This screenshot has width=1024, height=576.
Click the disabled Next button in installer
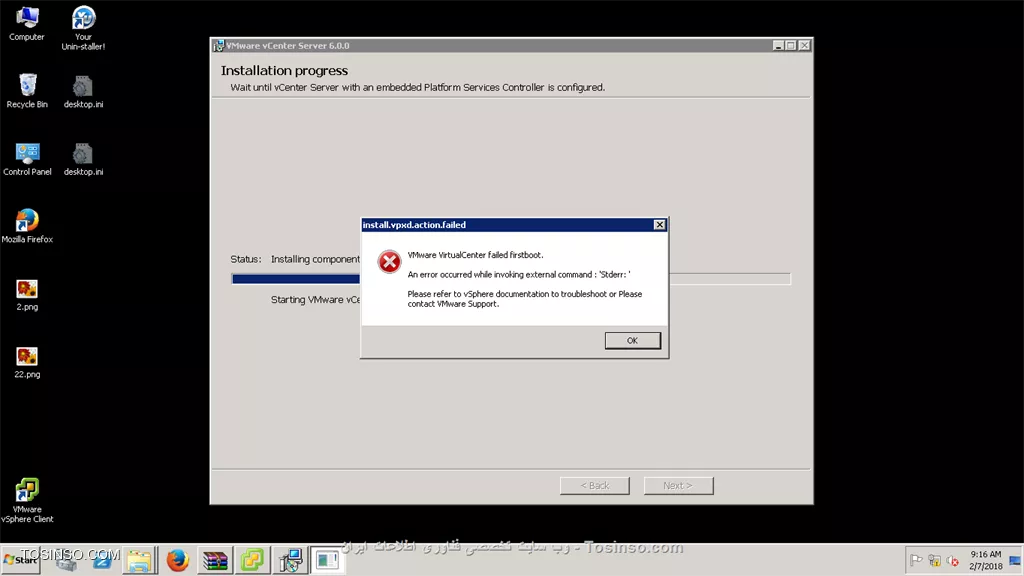[x=678, y=485]
